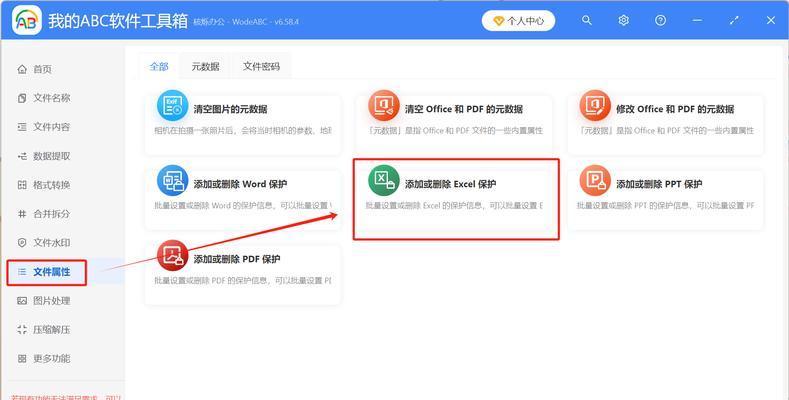Click description text under Excel 保护
Screen dimensions: 789x400
click(x=454, y=206)
